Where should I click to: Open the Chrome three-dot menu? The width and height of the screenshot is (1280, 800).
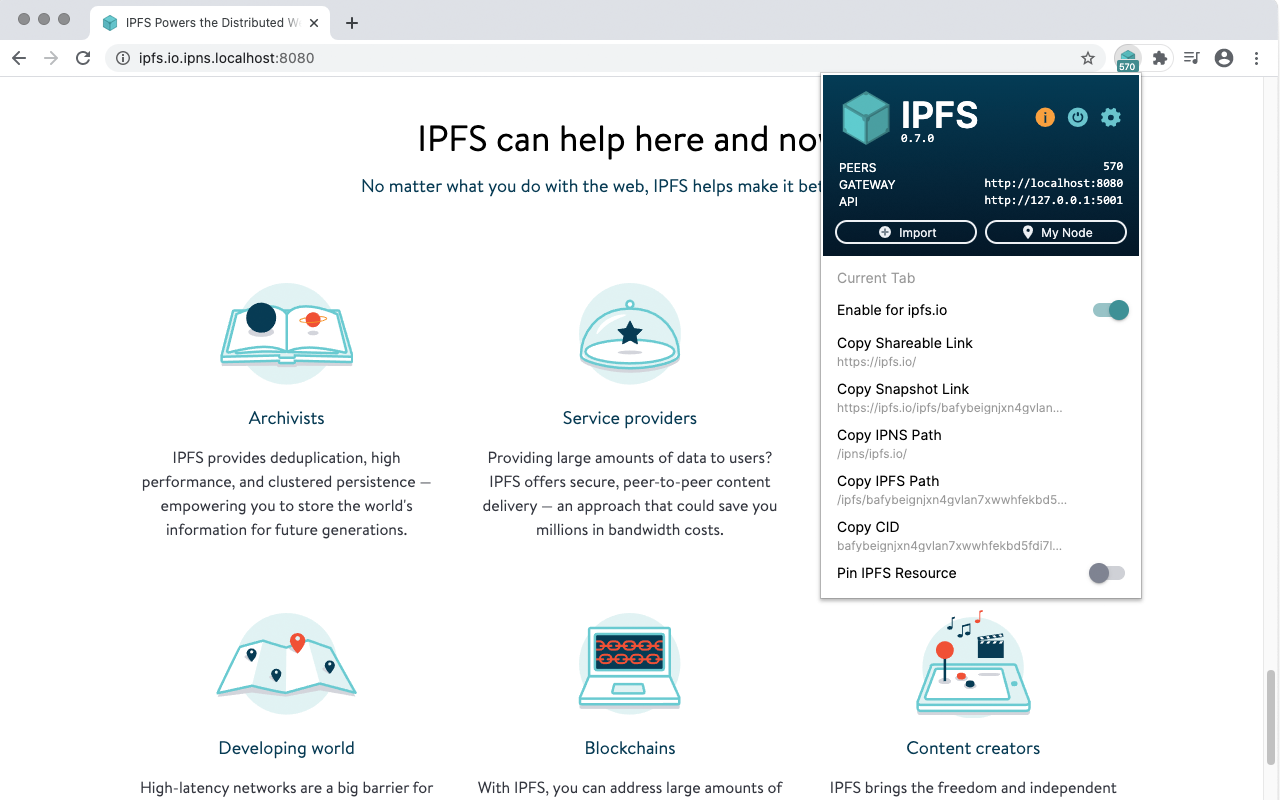[x=1256, y=58]
